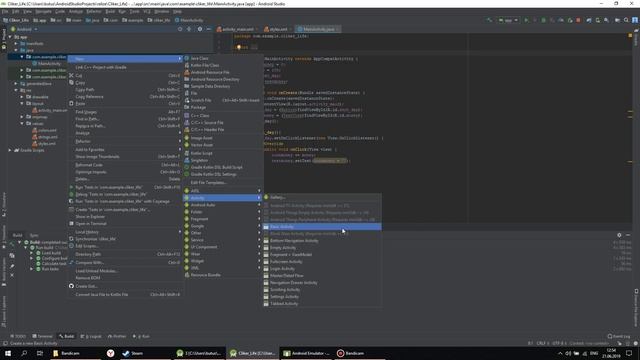The width and height of the screenshot is (640, 360).
Task: Switch to the styles.xml editor tab
Action: point(278,29)
